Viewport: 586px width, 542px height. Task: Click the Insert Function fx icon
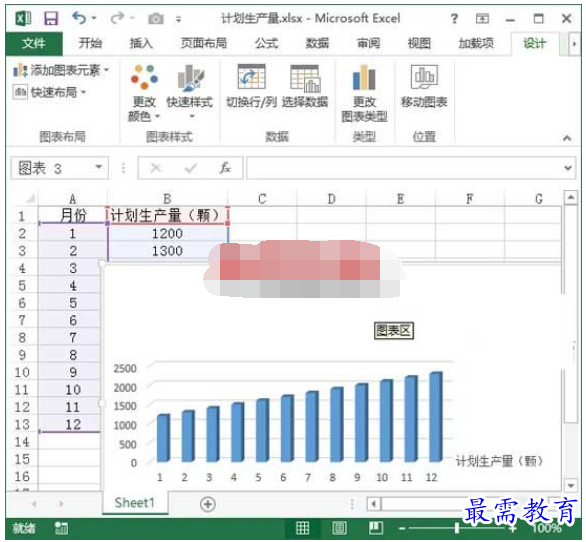(225, 168)
